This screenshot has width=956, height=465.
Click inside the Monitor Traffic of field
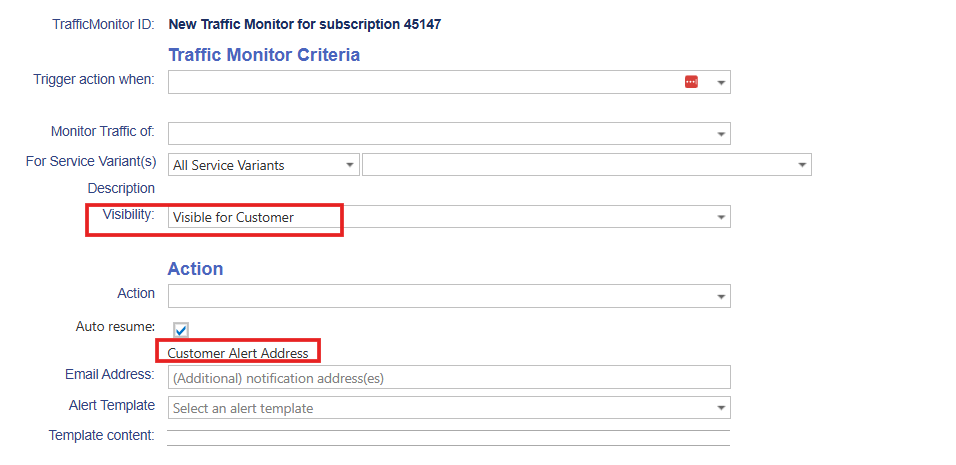(x=440, y=133)
